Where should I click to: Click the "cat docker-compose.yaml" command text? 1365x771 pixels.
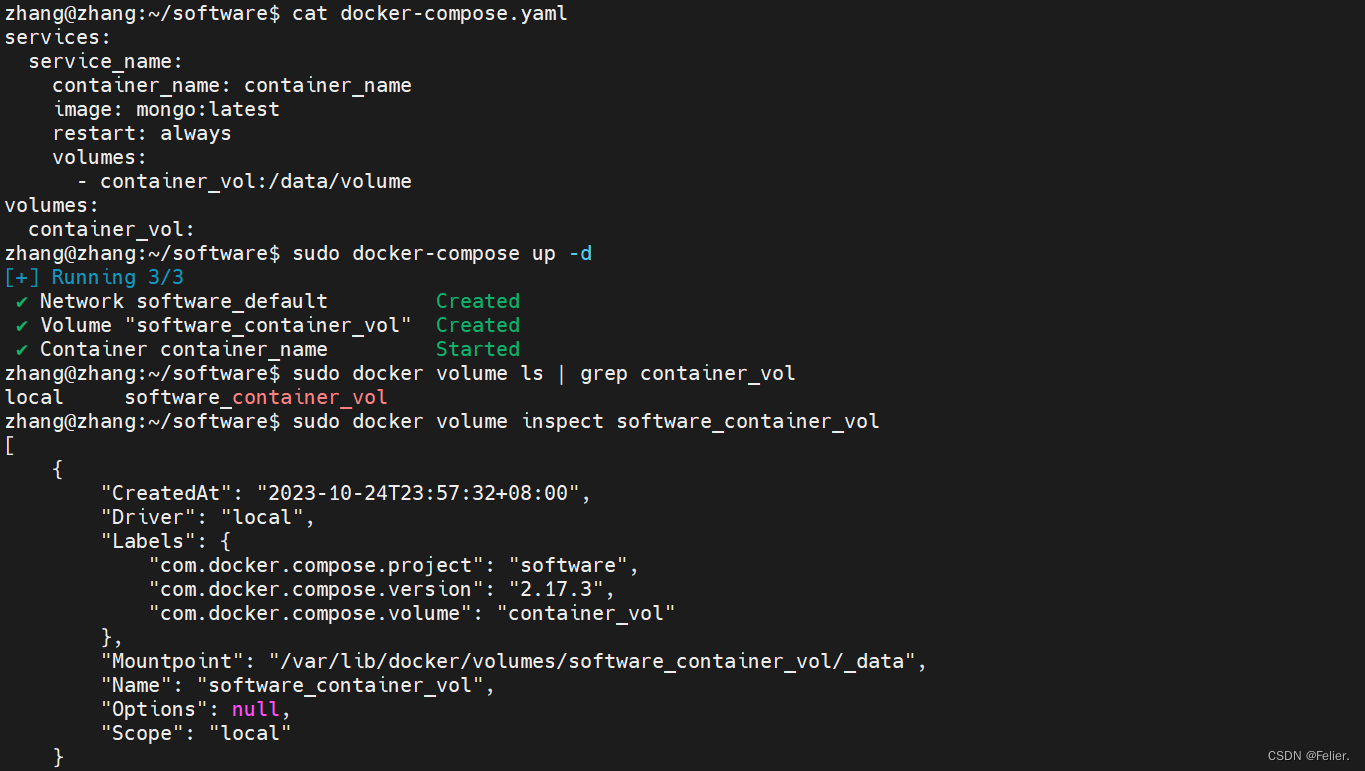click(430, 13)
